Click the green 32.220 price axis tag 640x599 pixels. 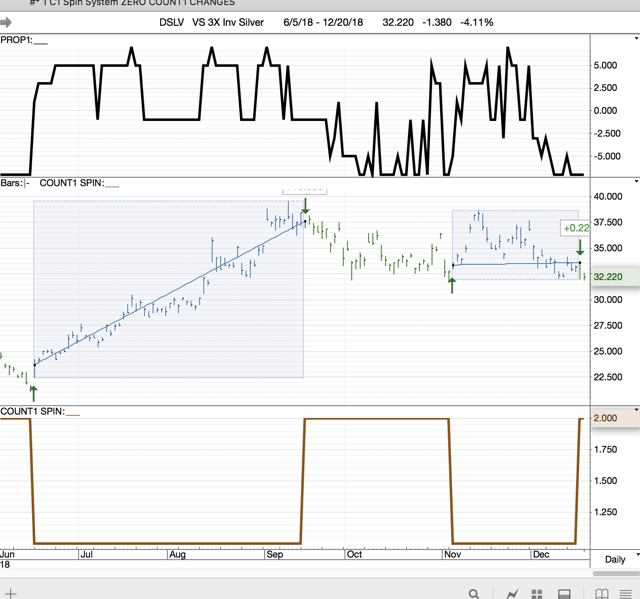coord(615,277)
